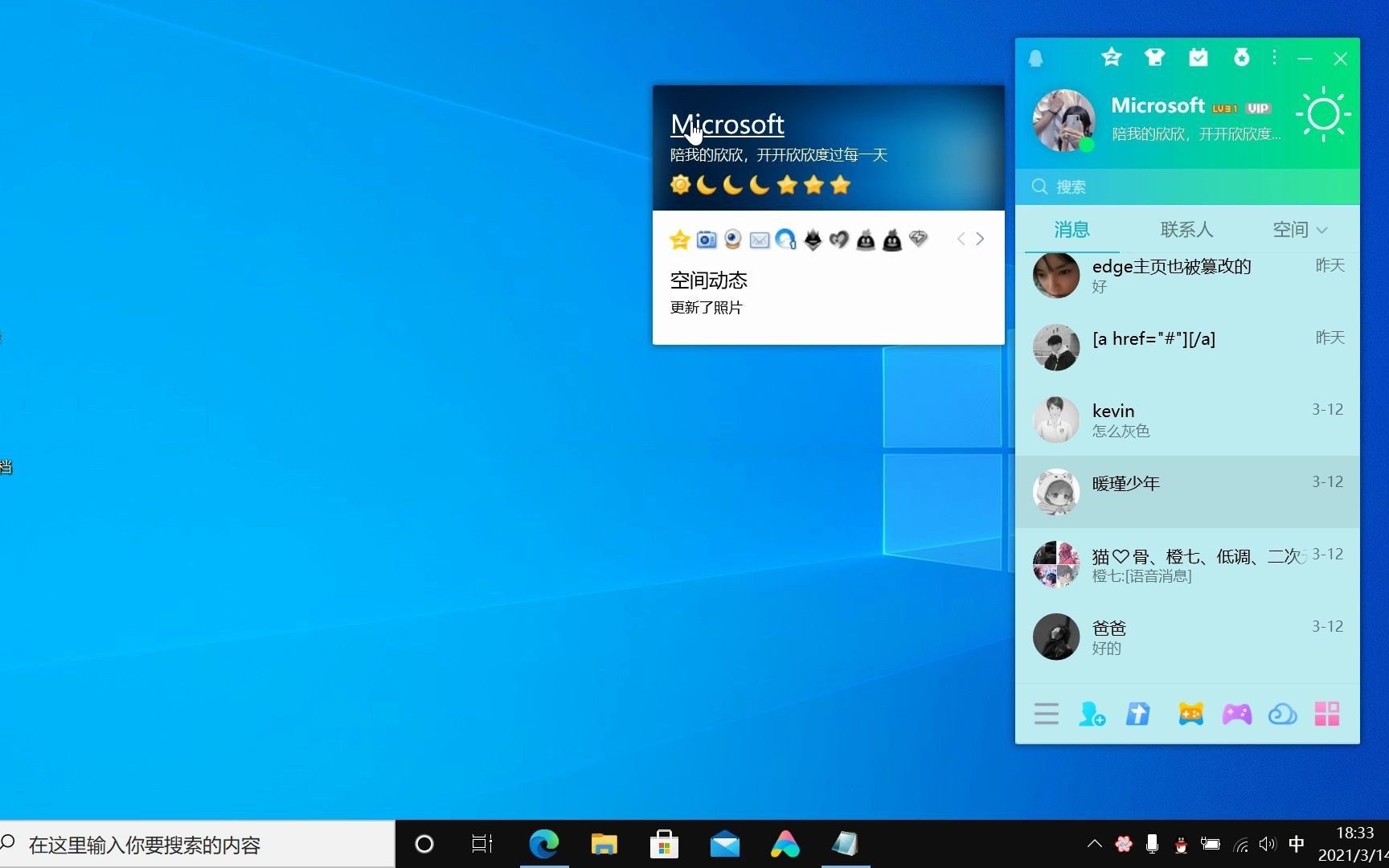1389x868 pixels.
Task: Open the orange QQ game center icon
Action: tap(1190, 714)
